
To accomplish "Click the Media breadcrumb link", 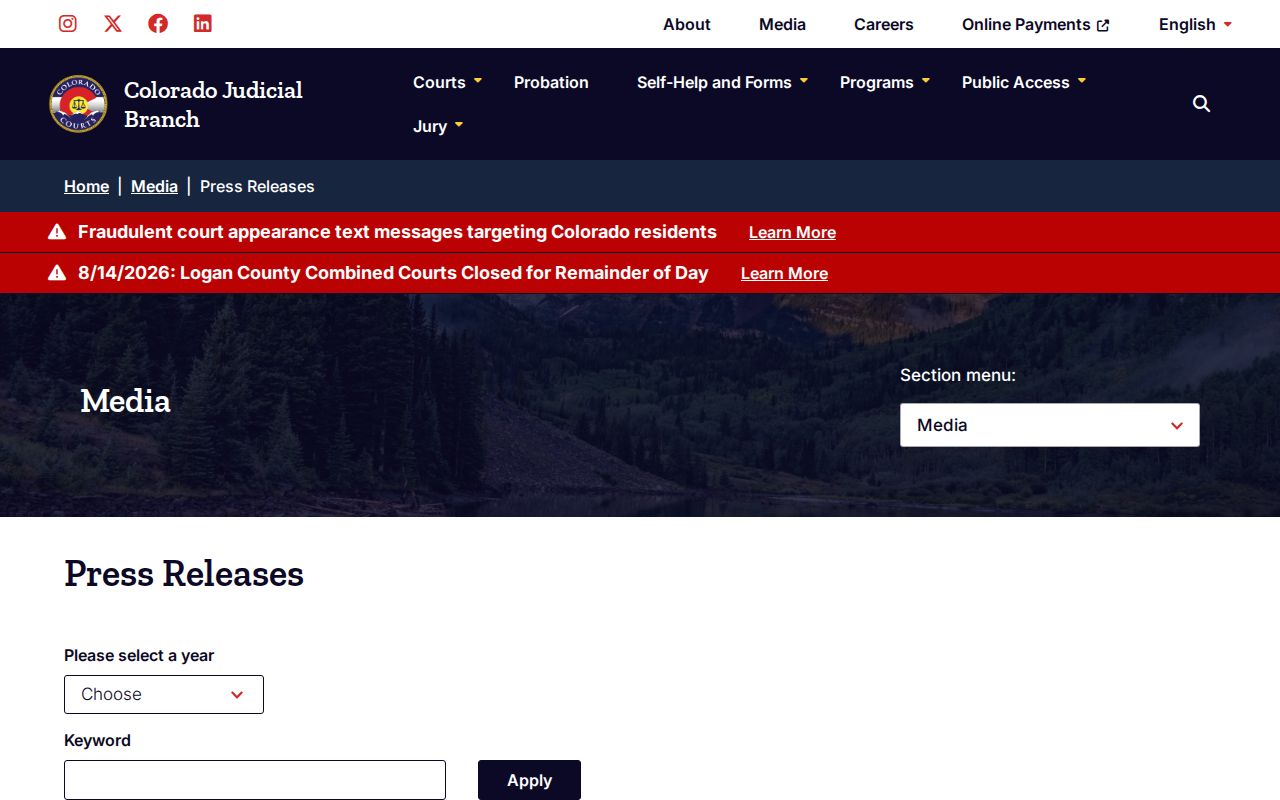I will pos(154,186).
